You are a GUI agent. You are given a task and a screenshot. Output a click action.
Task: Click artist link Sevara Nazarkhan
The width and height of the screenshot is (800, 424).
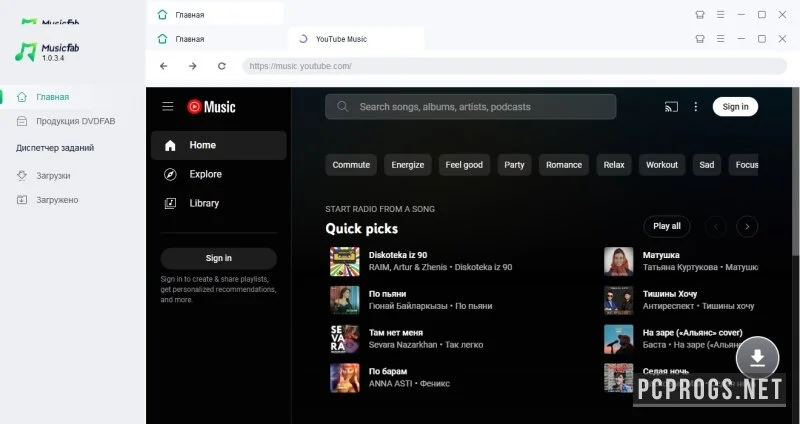coord(403,344)
